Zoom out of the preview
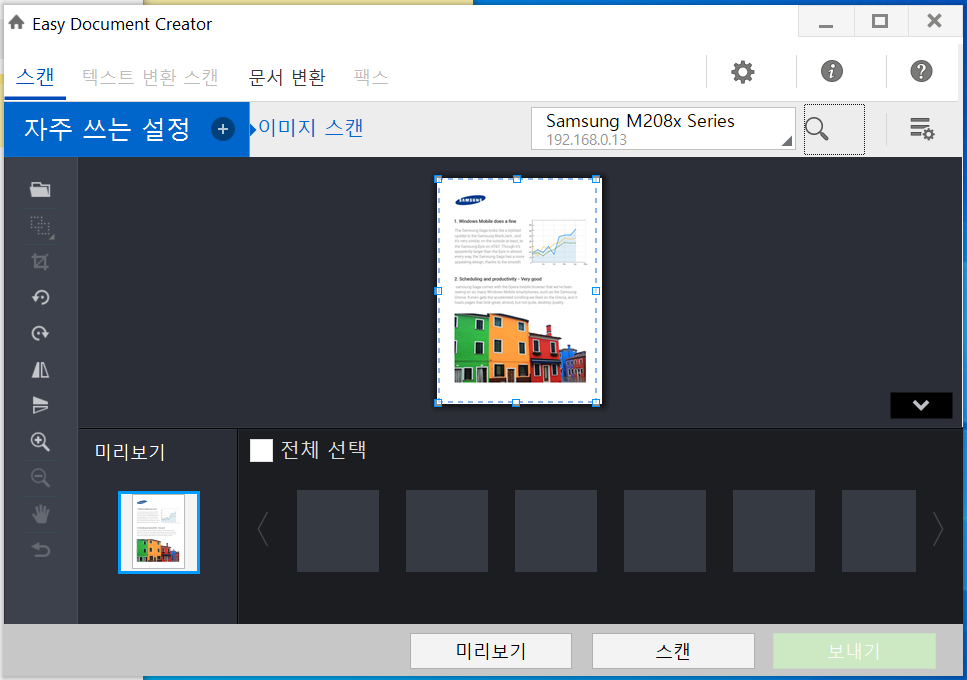The image size is (967, 680). tap(40, 477)
